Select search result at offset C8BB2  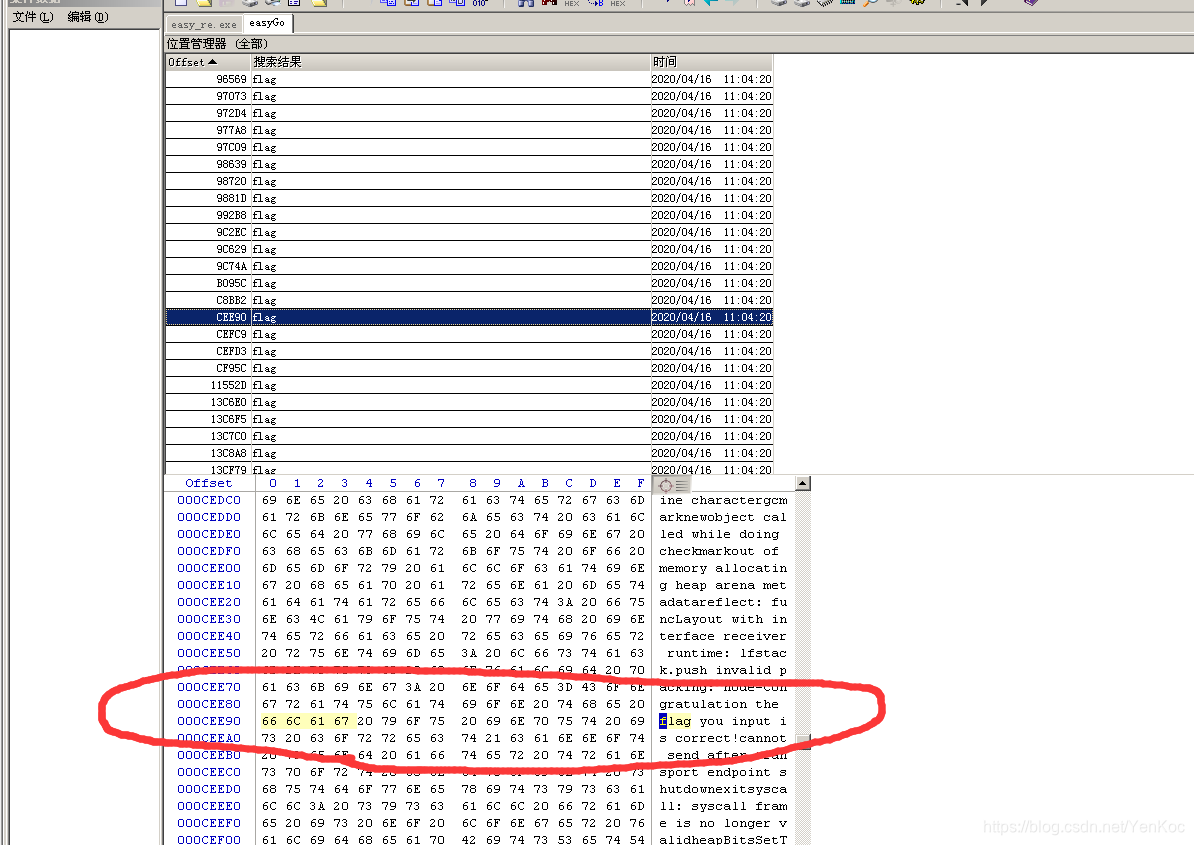click(x=469, y=301)
